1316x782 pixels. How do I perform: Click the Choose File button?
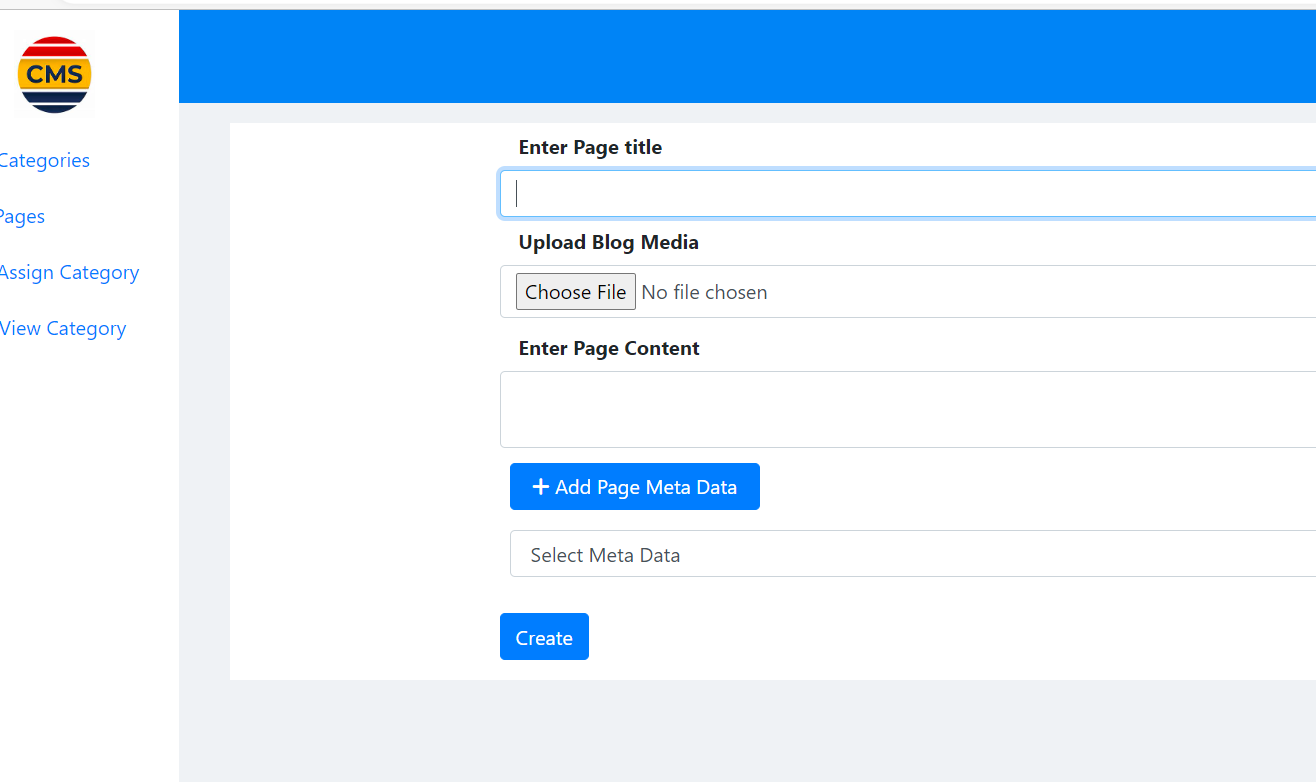575,291
